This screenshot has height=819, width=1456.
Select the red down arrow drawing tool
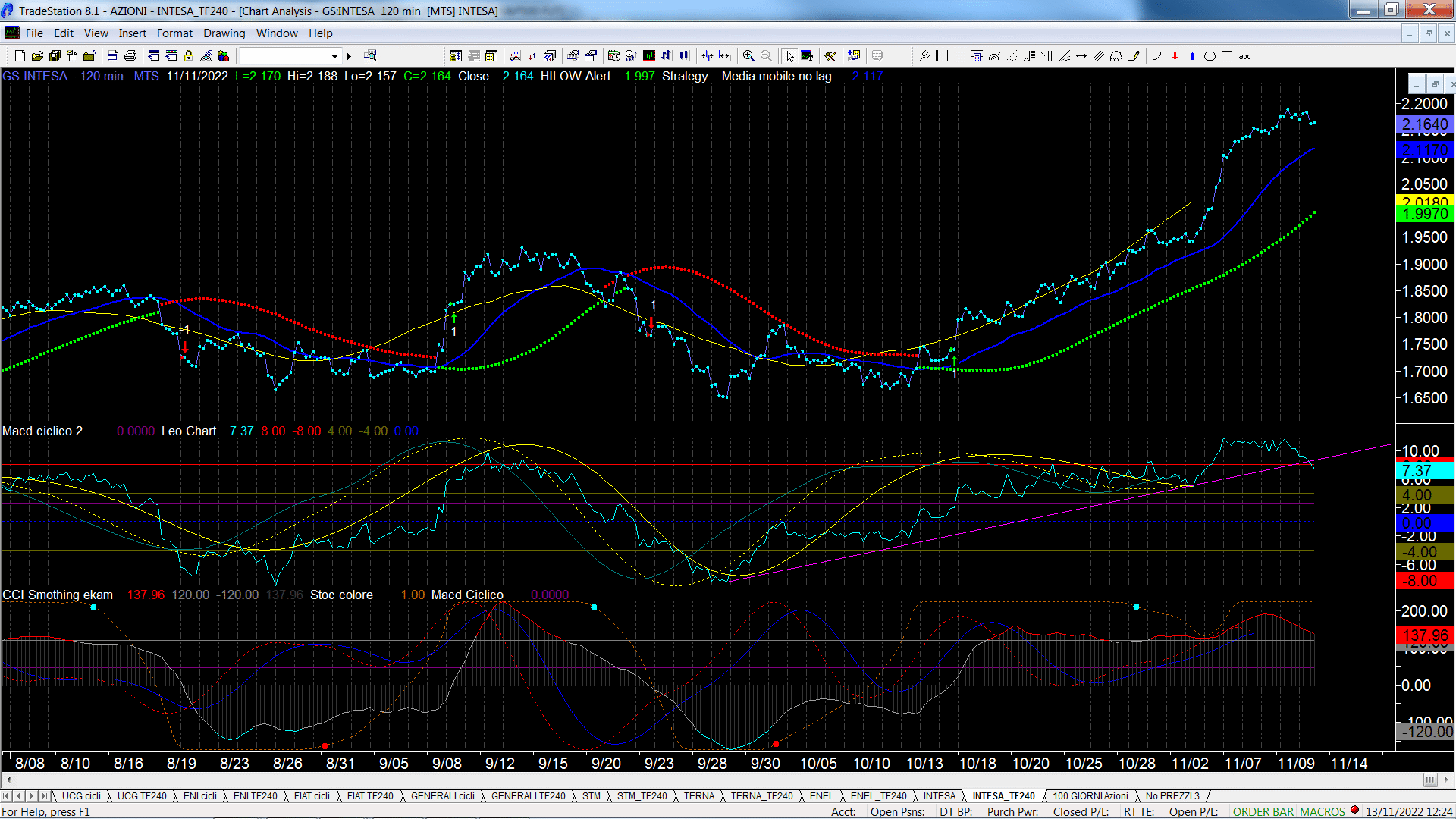coord(1175,56)
